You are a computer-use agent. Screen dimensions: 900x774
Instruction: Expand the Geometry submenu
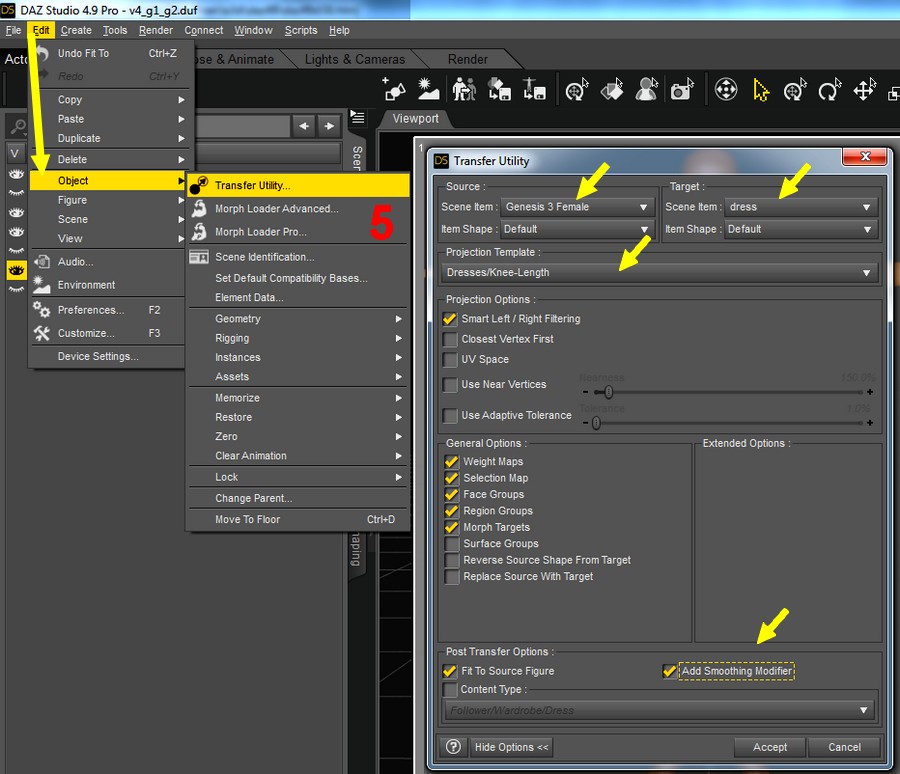point(298,319)
